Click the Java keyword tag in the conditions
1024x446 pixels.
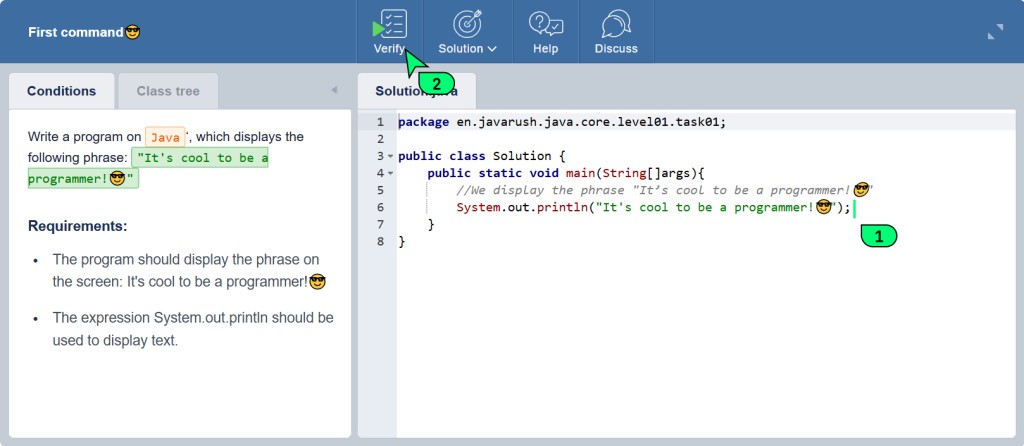165,137
